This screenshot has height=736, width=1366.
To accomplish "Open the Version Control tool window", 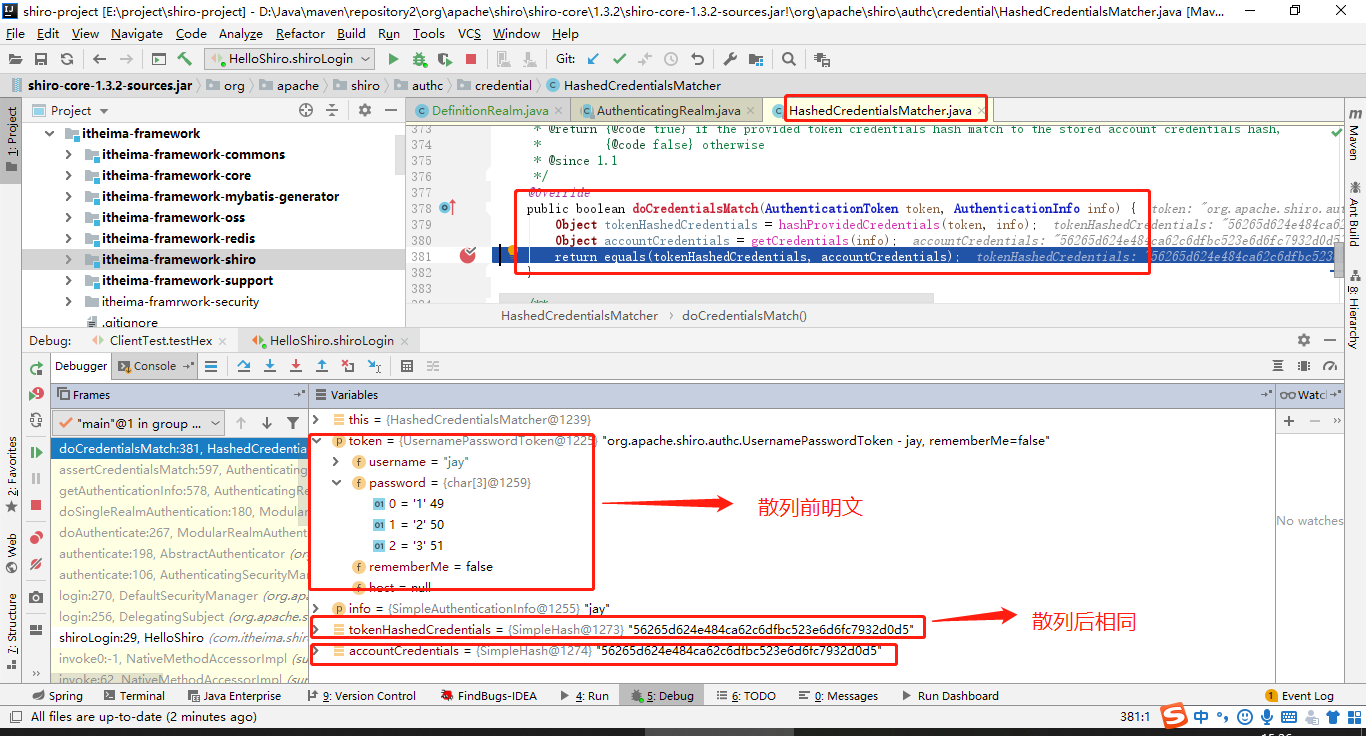I will 361,696.
